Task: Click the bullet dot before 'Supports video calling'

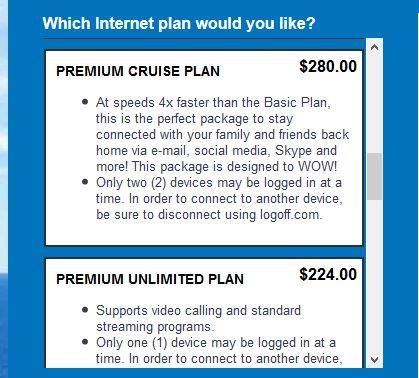Action: tap(85, 310)
